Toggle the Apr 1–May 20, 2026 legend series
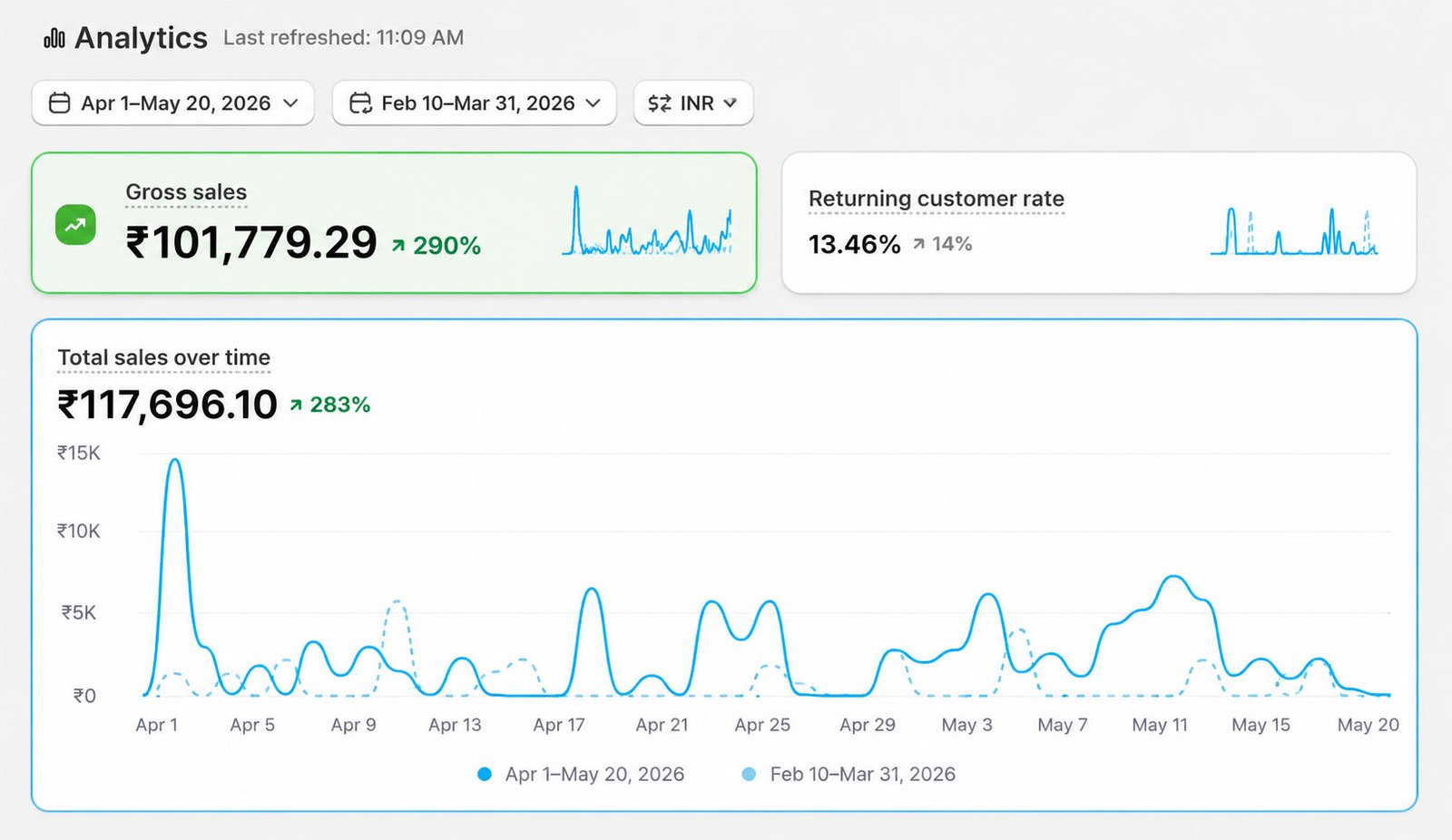1452x840 pixels. click(x=581, y=774)
